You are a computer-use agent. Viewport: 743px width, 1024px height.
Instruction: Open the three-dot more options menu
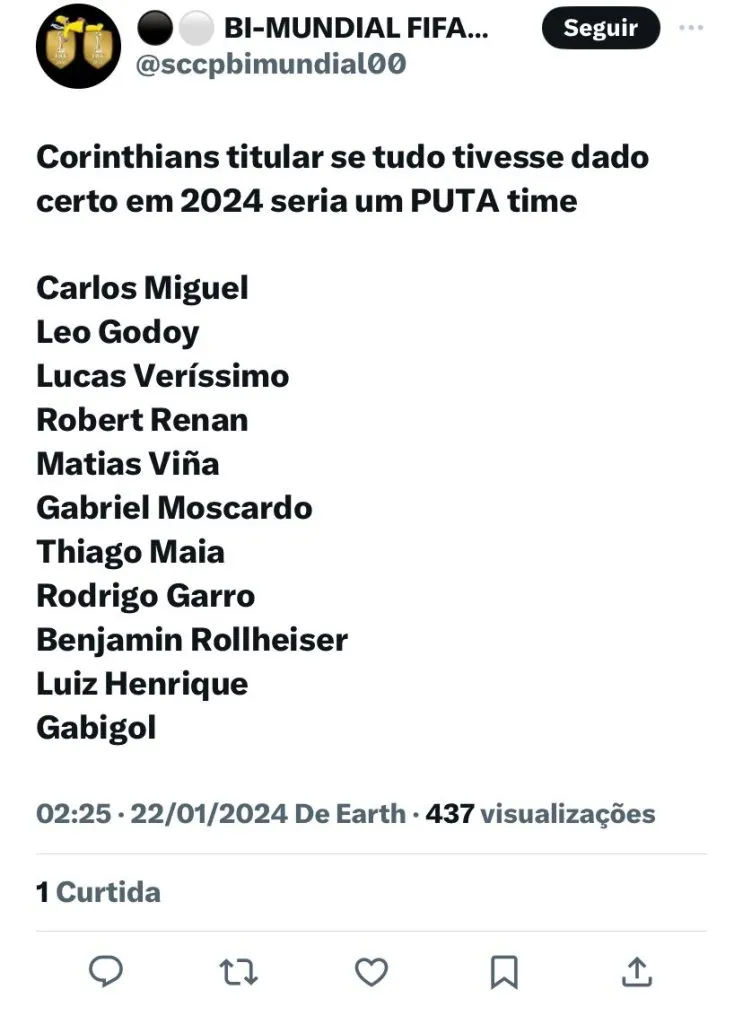(x=691, y=28)
